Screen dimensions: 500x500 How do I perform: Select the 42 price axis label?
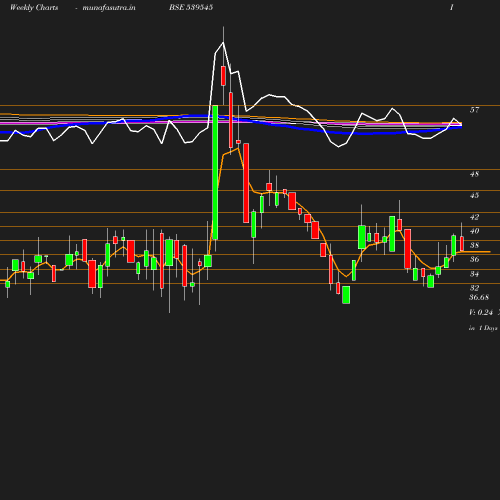click(x=474, y=217)
